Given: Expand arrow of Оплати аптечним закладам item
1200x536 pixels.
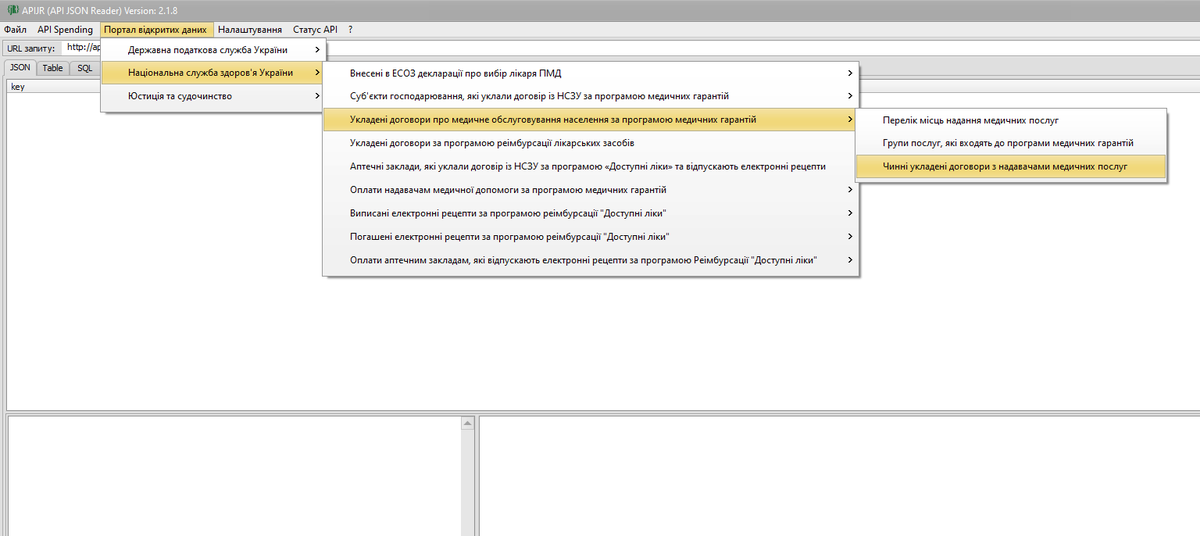Looking at the screenshot, I should click(849, 260).
